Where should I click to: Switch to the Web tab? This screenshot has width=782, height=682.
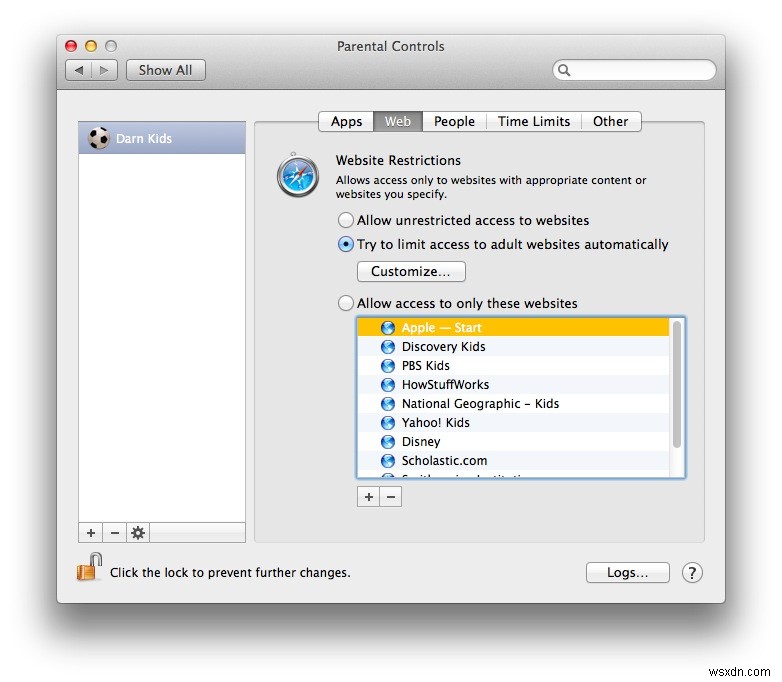[397, 121]
